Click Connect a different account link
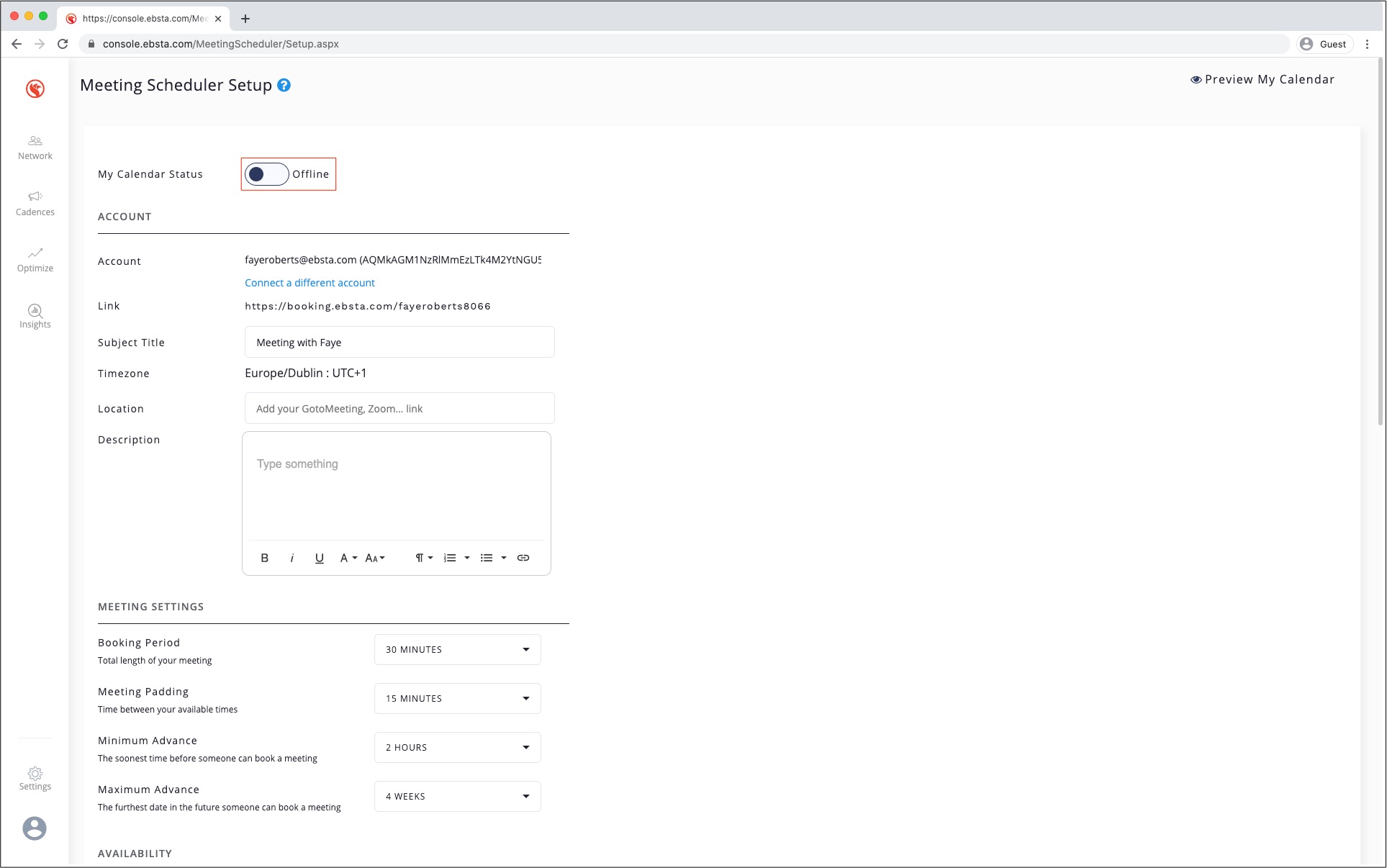The width and height of the screenshot is (1387, 868). [x=310, y=283]
